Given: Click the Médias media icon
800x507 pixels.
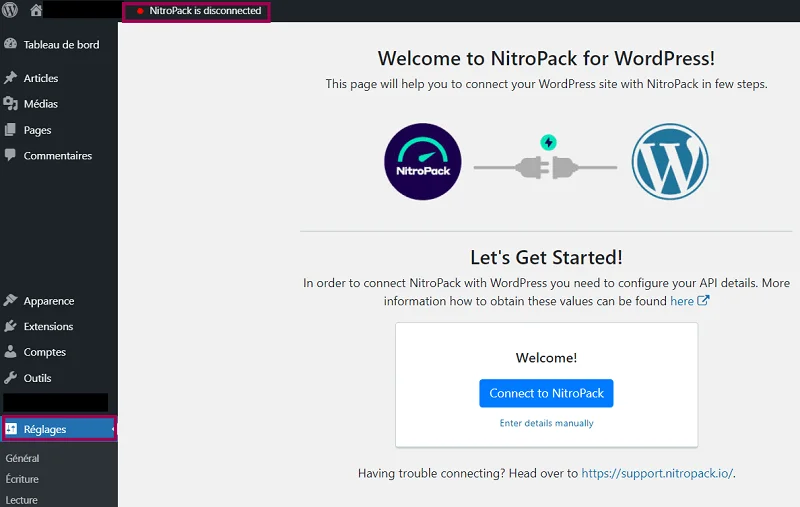Looking at the screenshot, I should 10,104.
